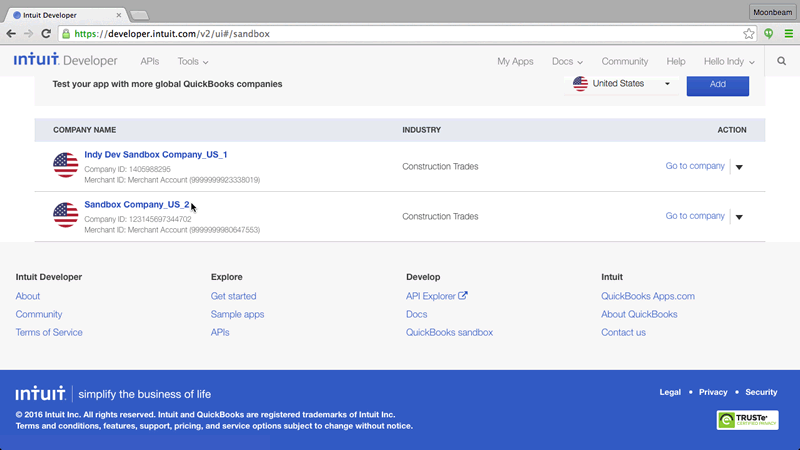Open Sample apps footer link
Image resolution: width=800 pixels, height=450 pixels.
coord(237,314)
